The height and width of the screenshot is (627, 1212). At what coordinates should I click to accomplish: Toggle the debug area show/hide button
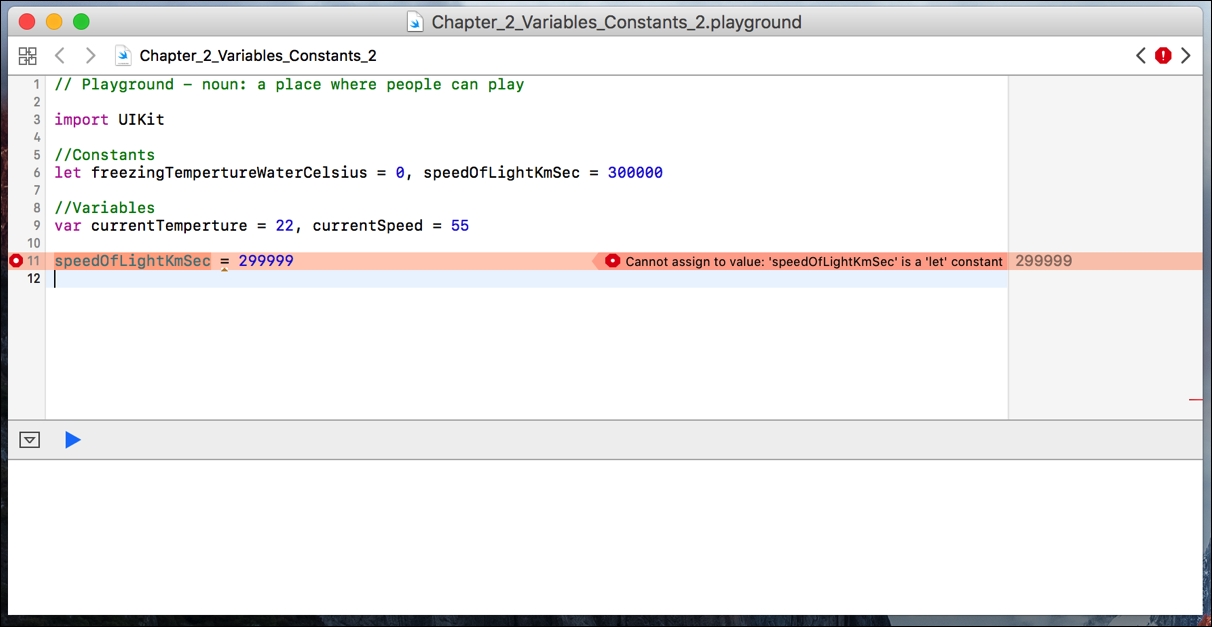[x=30, y=439]
